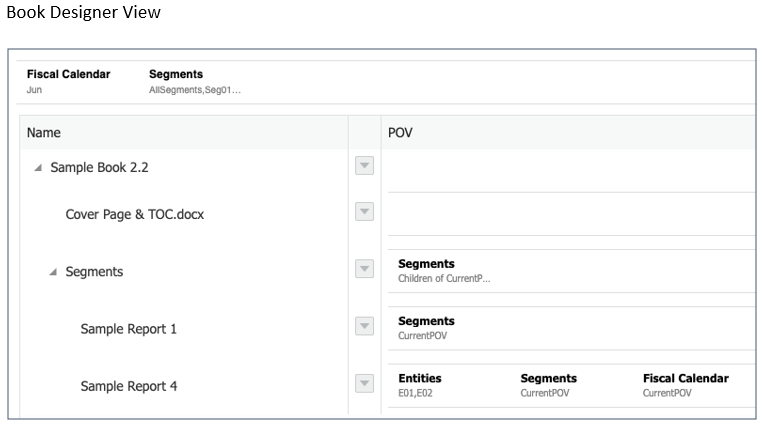Click Fiscal Calendar CurrentPOV for Sample Report 4
This screenshot has width=762, height=425.
pos(685,385)
